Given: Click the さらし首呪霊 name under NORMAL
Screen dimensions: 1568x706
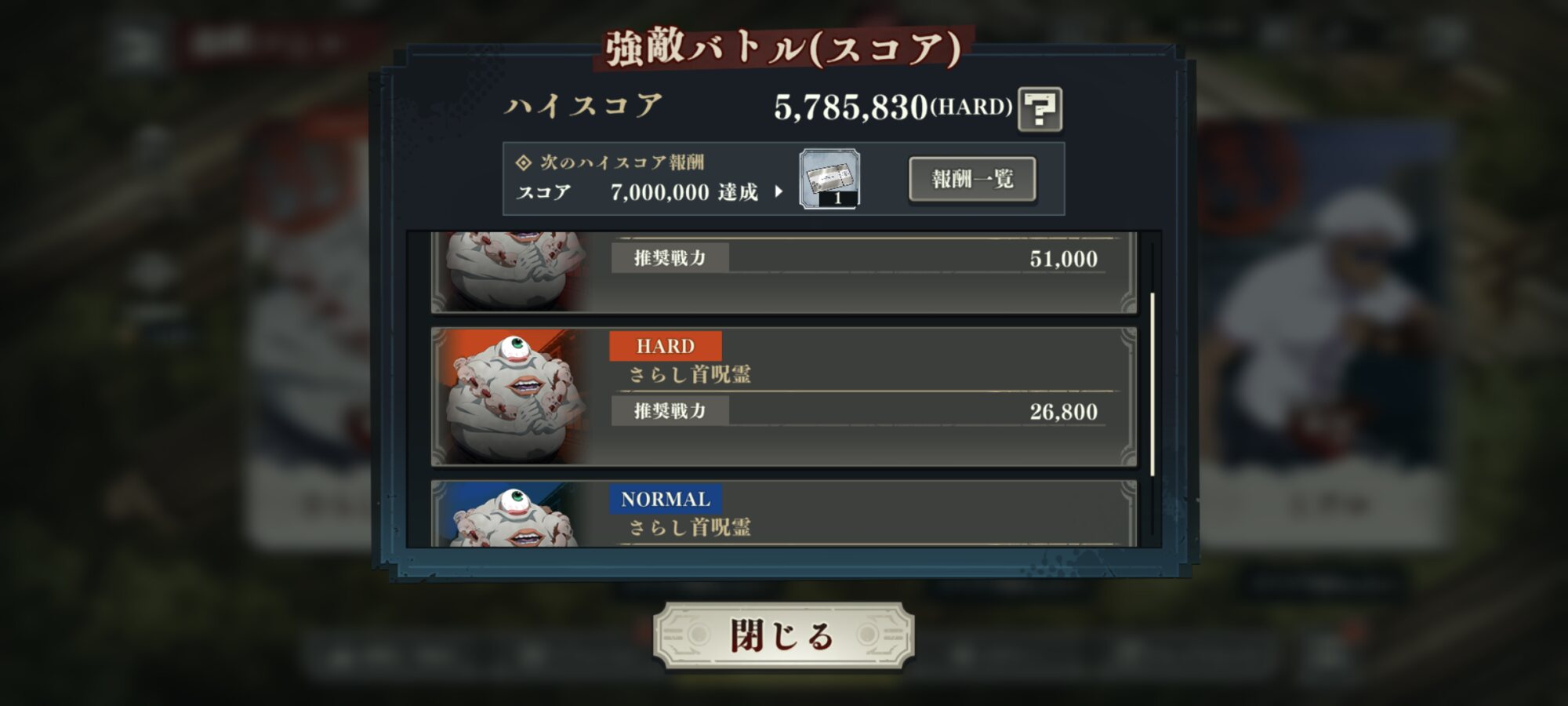Looking at the screenshot, I should pyautogui.click(x=690, y=528).
